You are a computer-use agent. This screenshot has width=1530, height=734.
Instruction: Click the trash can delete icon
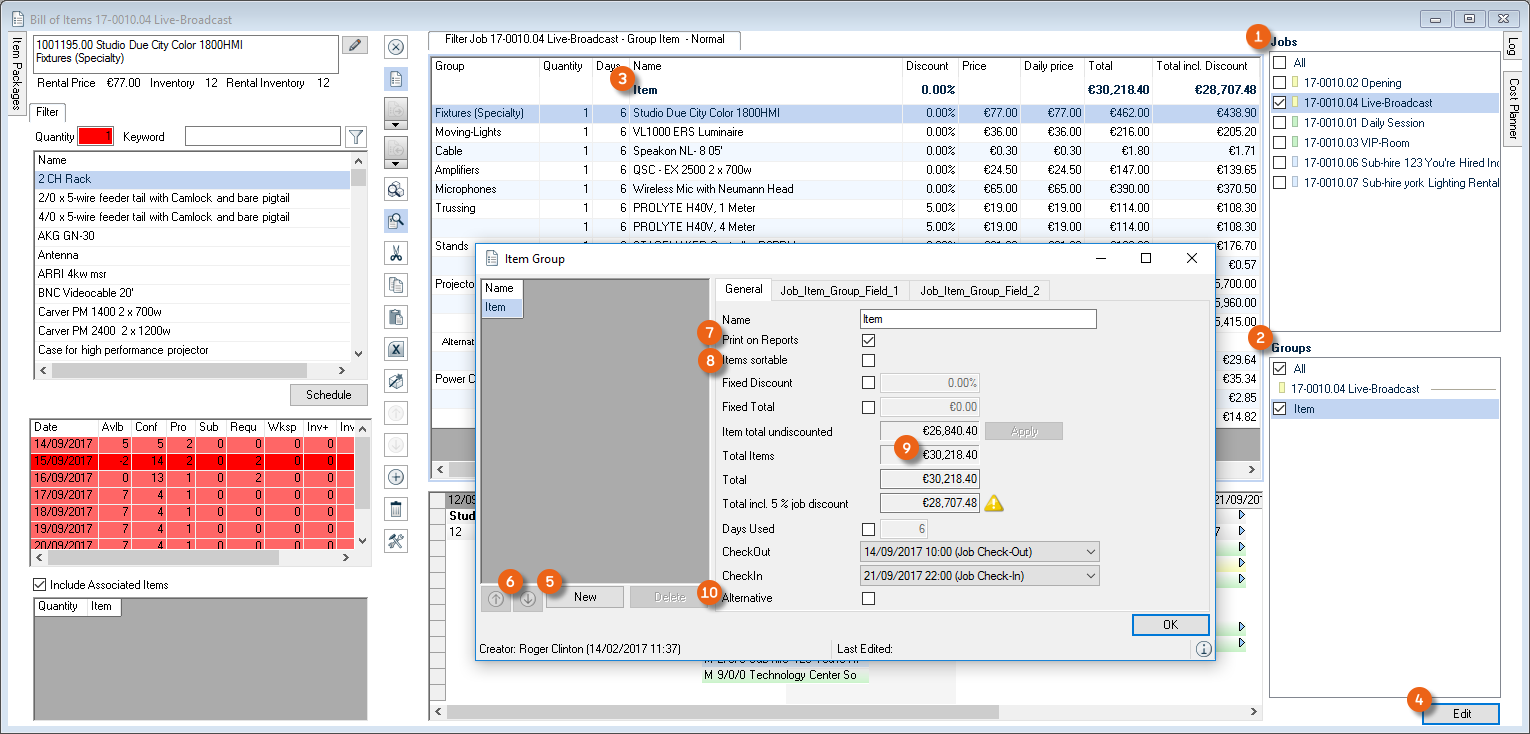point(396,509)
